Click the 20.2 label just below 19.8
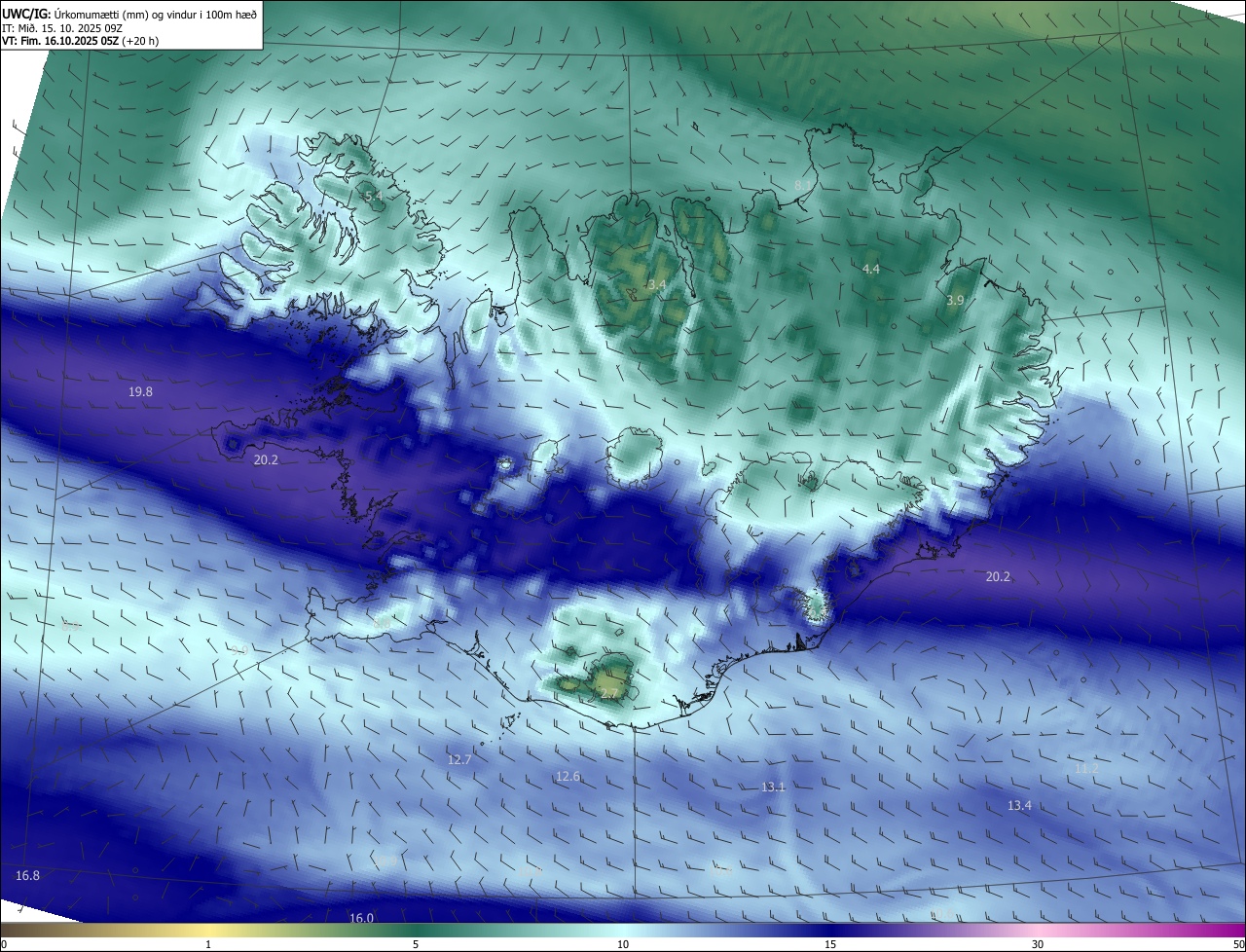Image resolution: width=1246 pixels, height=952 pixels. [x=266, y=460]
